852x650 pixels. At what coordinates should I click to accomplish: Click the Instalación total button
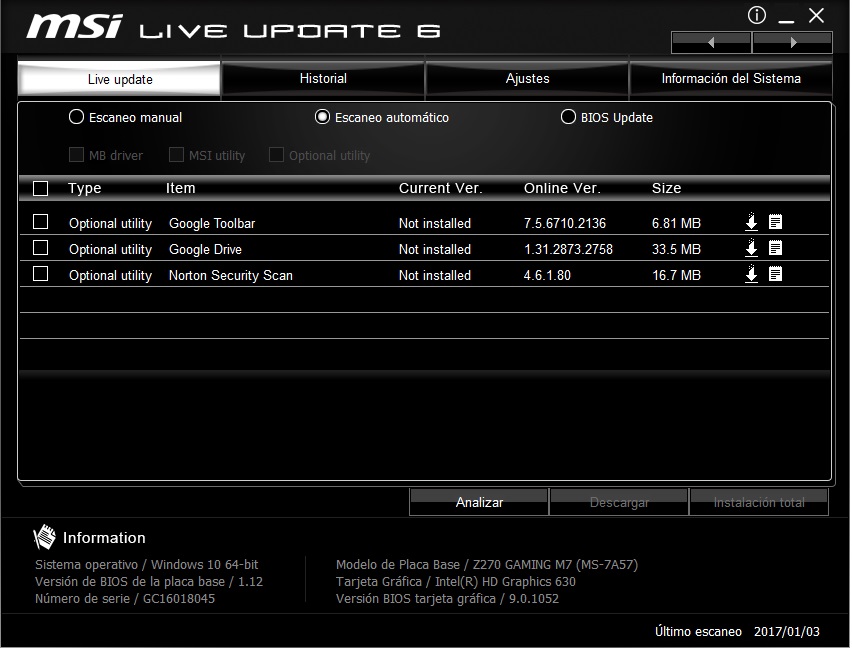(759, 502)
